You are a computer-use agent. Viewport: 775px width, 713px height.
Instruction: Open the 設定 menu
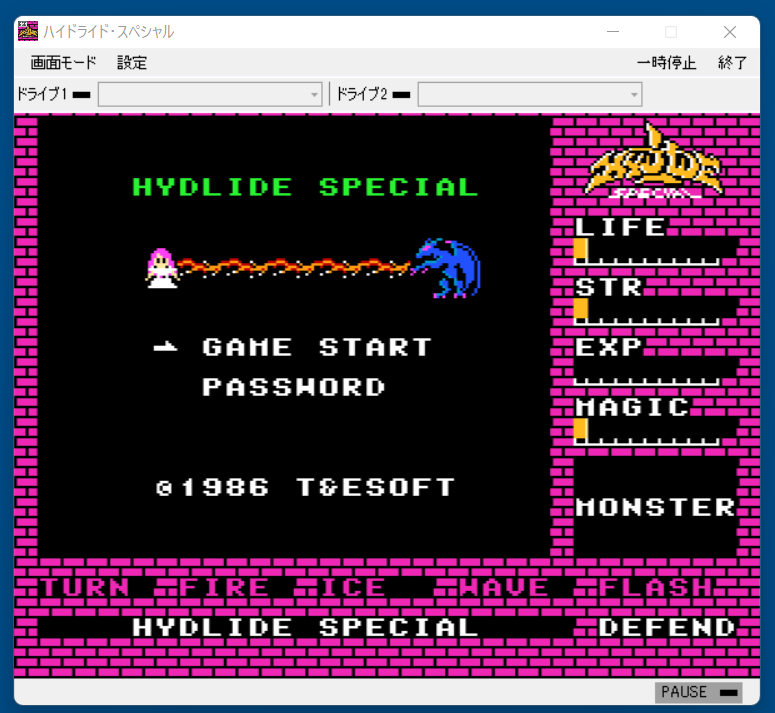point(132,63)
